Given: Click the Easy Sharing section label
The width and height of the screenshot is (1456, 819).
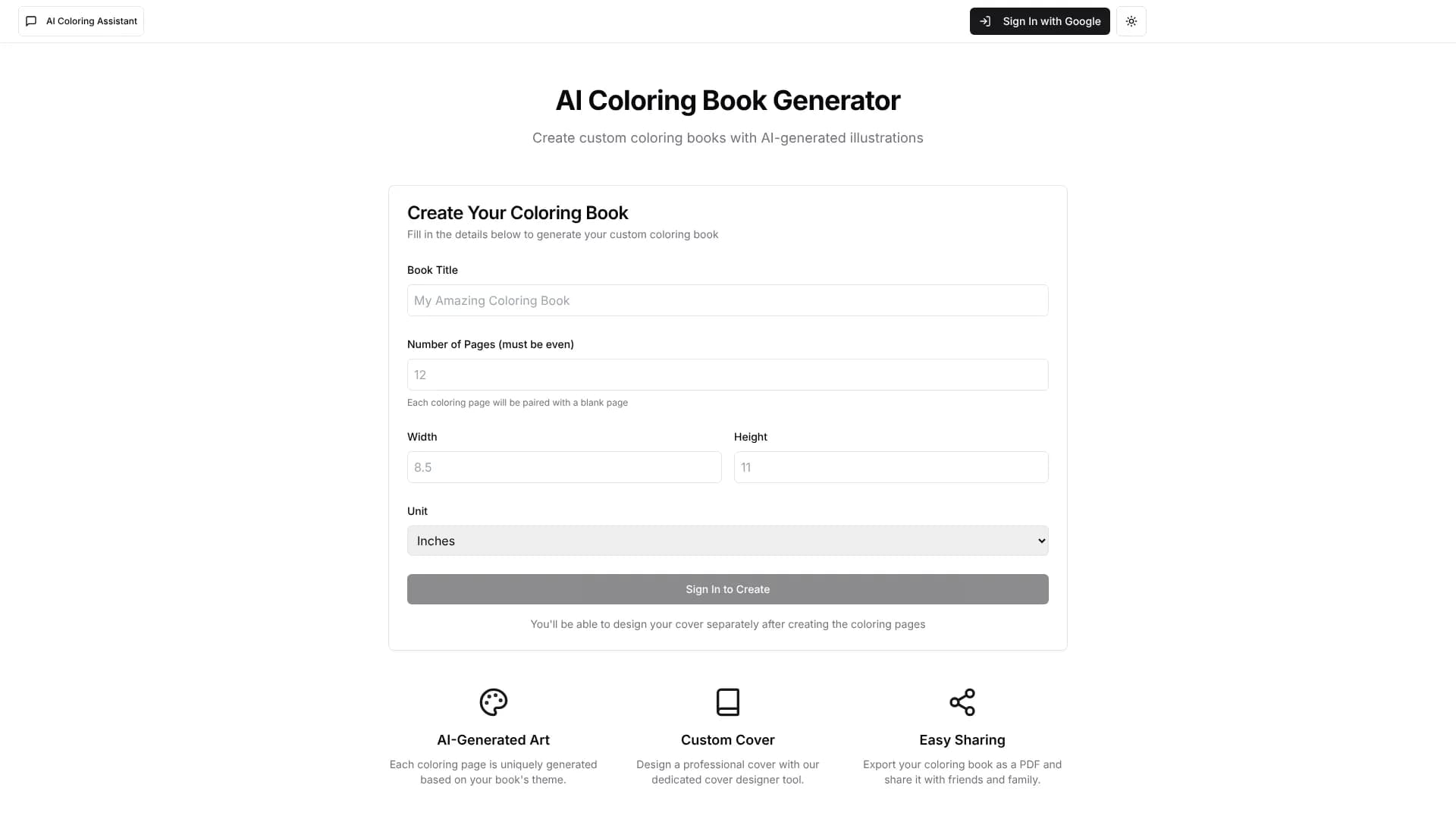Looking at the screenshot, I should tap(962, 739).
